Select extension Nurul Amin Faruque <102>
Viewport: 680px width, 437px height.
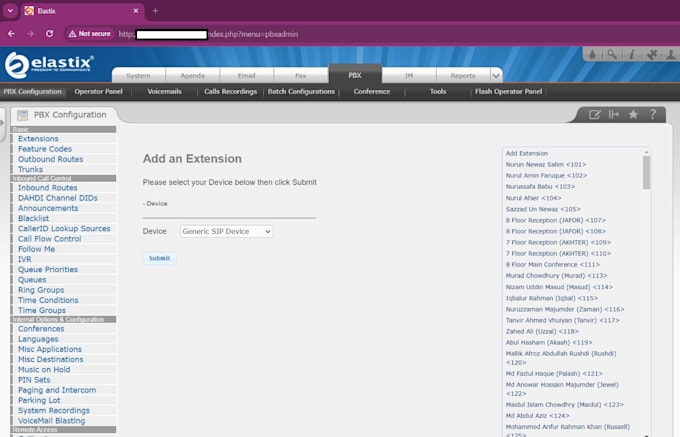(x=546, y=175)
